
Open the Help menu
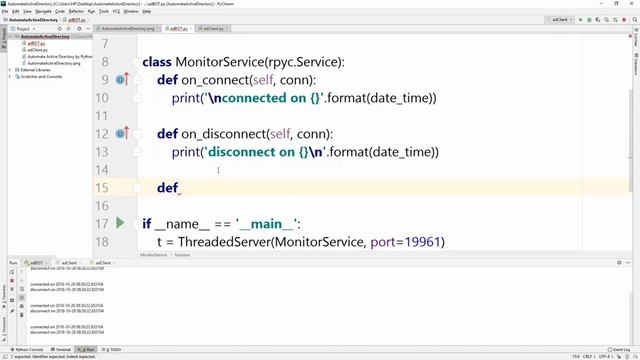pyautogui.click(x=147, y=11)
